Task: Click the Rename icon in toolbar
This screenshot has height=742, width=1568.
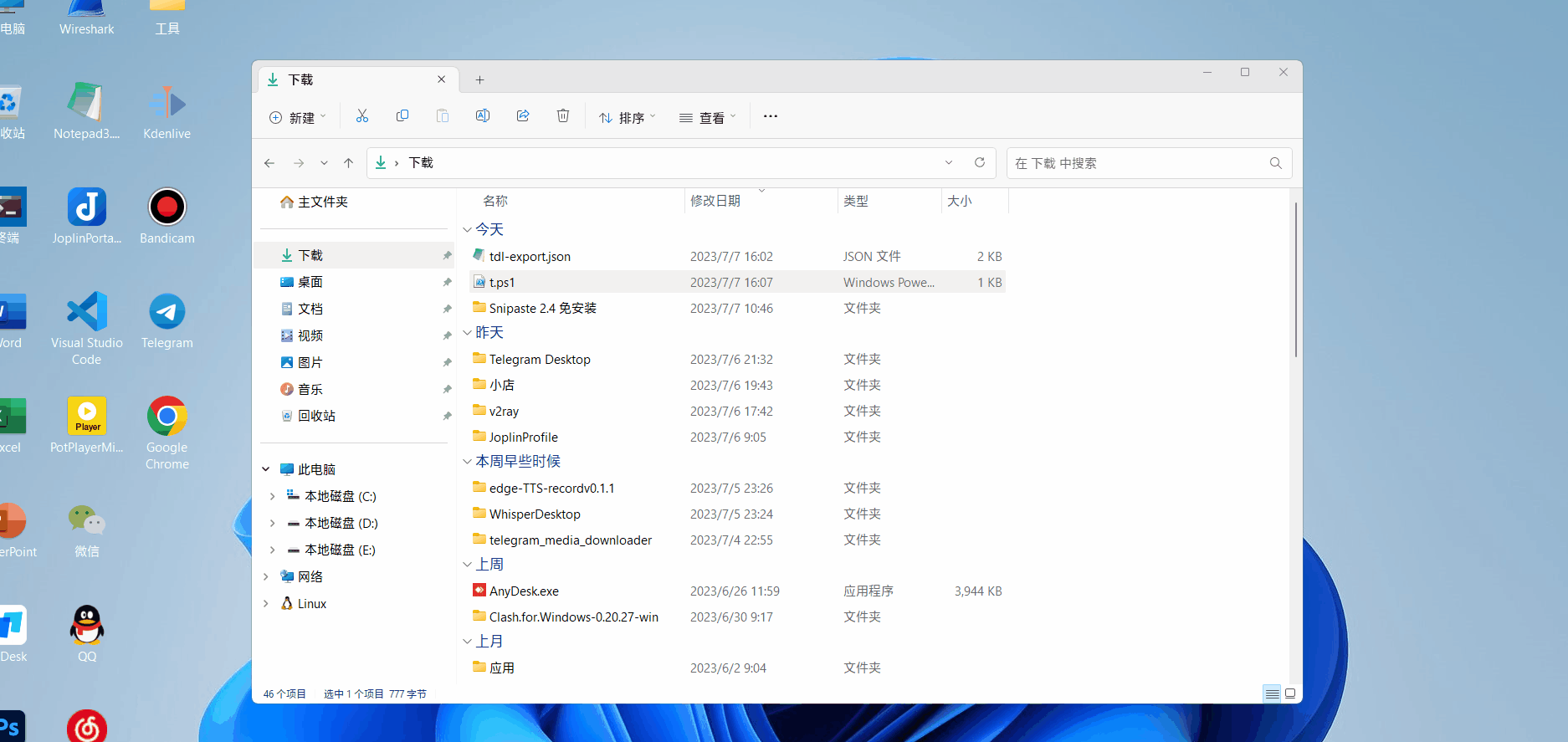Action: click(483, 116)
